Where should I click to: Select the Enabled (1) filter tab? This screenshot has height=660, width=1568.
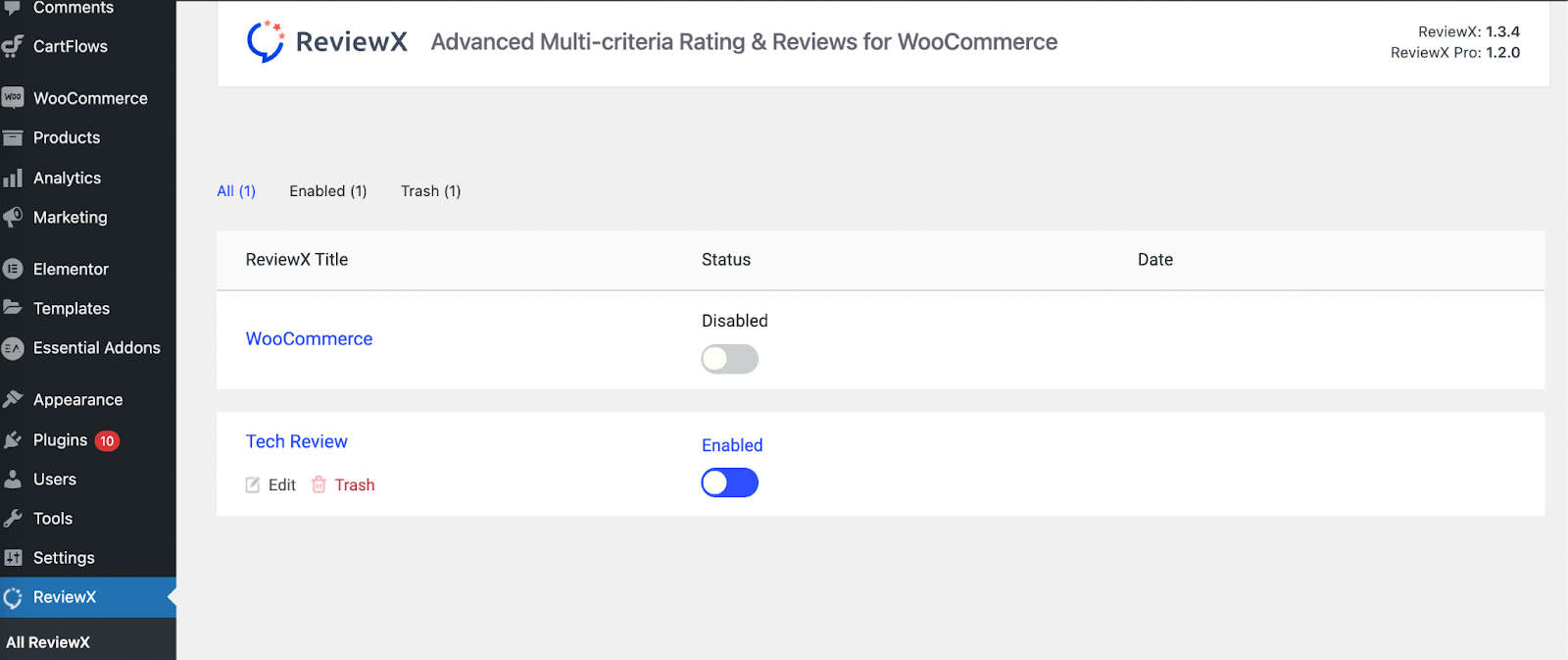(328, 191)
